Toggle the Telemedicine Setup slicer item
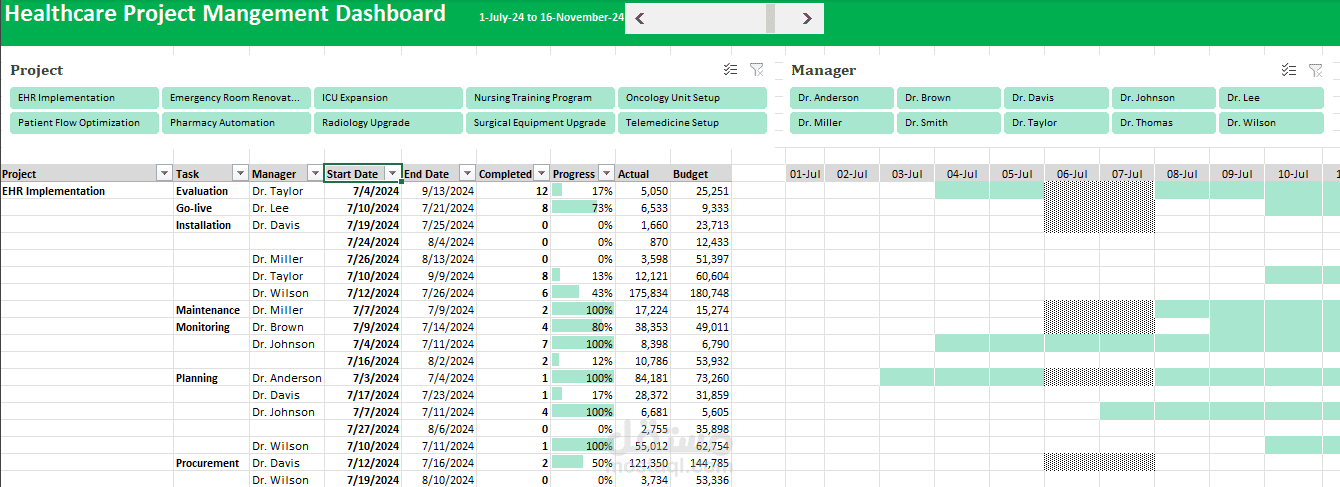 (691, 123)
